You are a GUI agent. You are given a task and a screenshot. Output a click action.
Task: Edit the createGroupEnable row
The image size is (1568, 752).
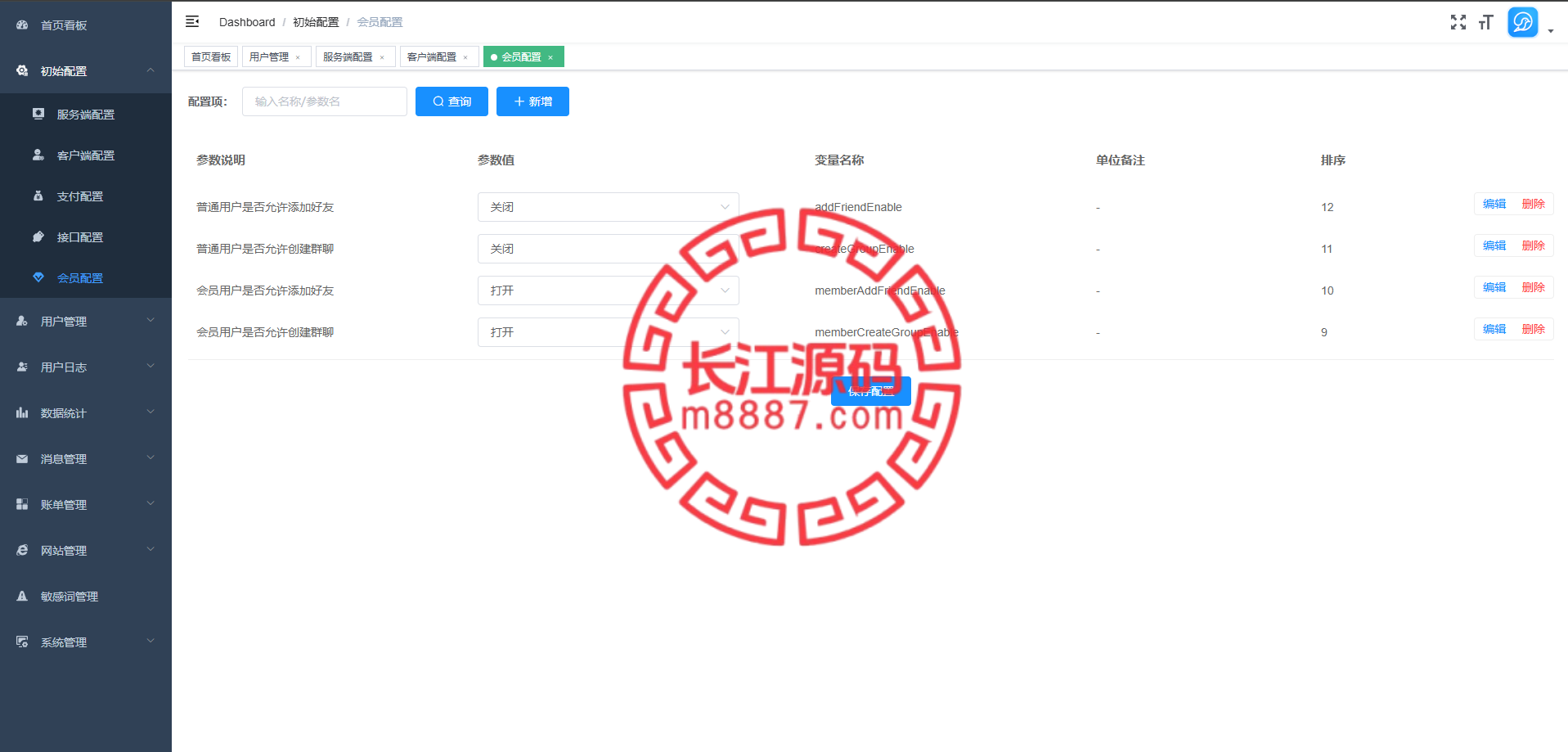pyautogui.click(x=1494, y=245)
